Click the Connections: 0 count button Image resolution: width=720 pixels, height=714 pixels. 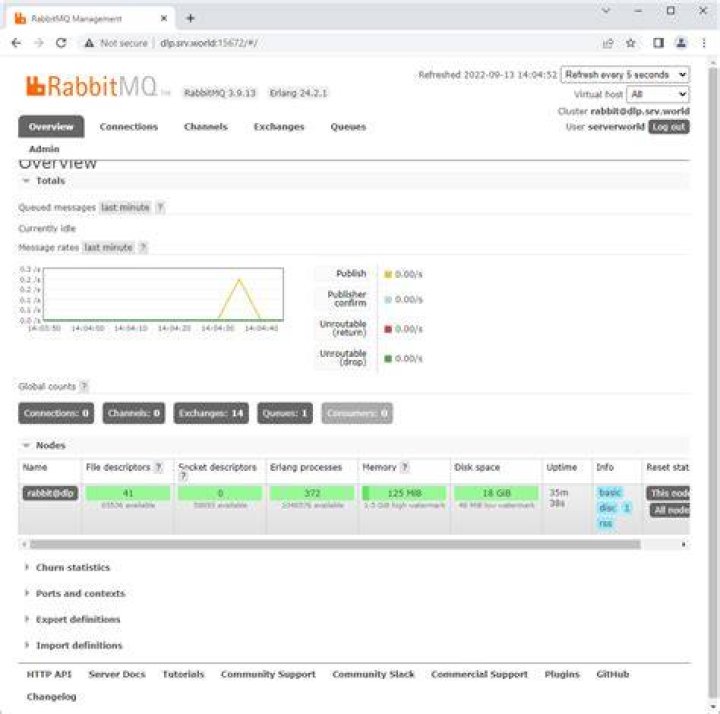point(56,413)
